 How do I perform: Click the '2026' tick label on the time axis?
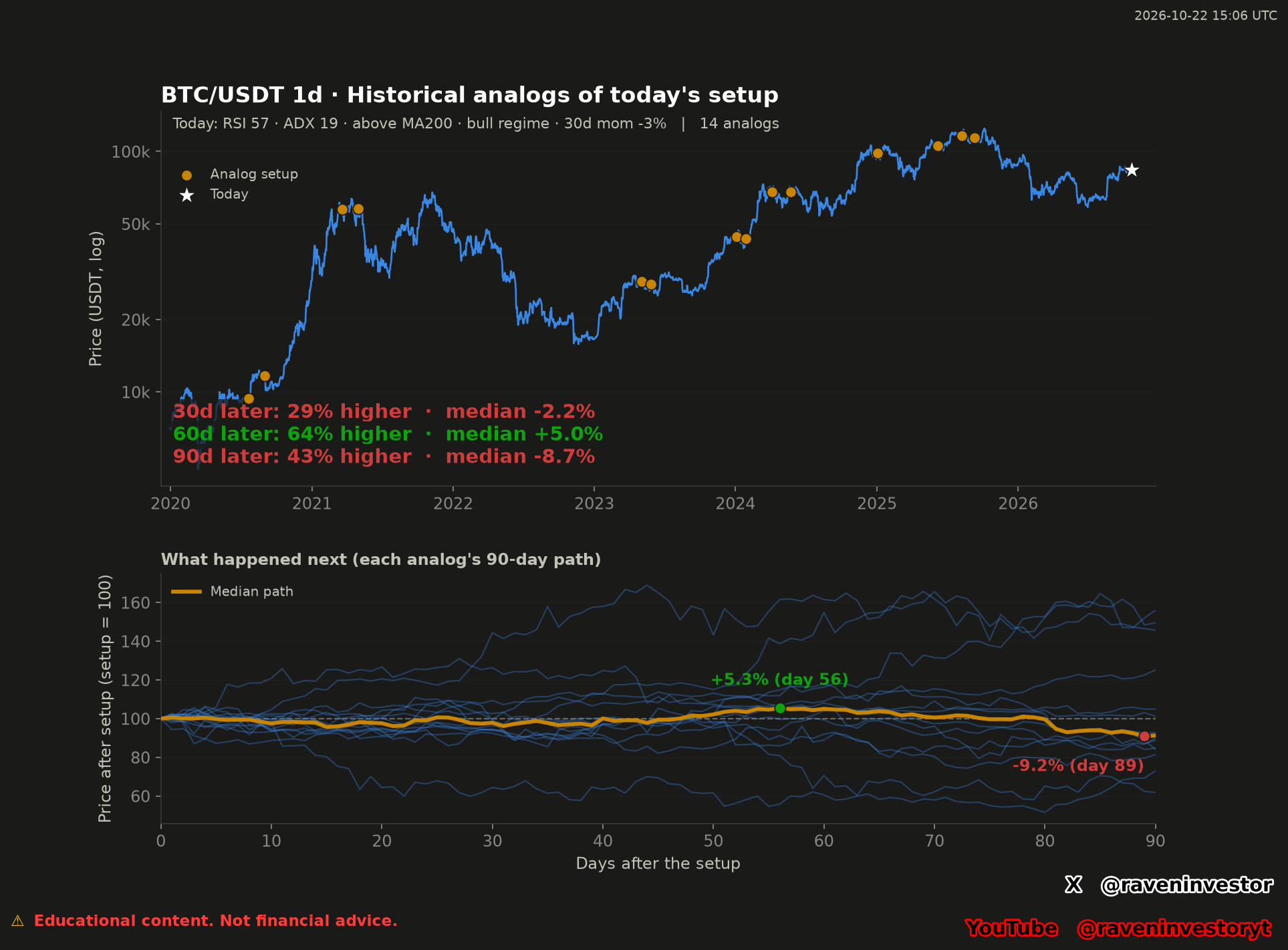[1018, 504]
